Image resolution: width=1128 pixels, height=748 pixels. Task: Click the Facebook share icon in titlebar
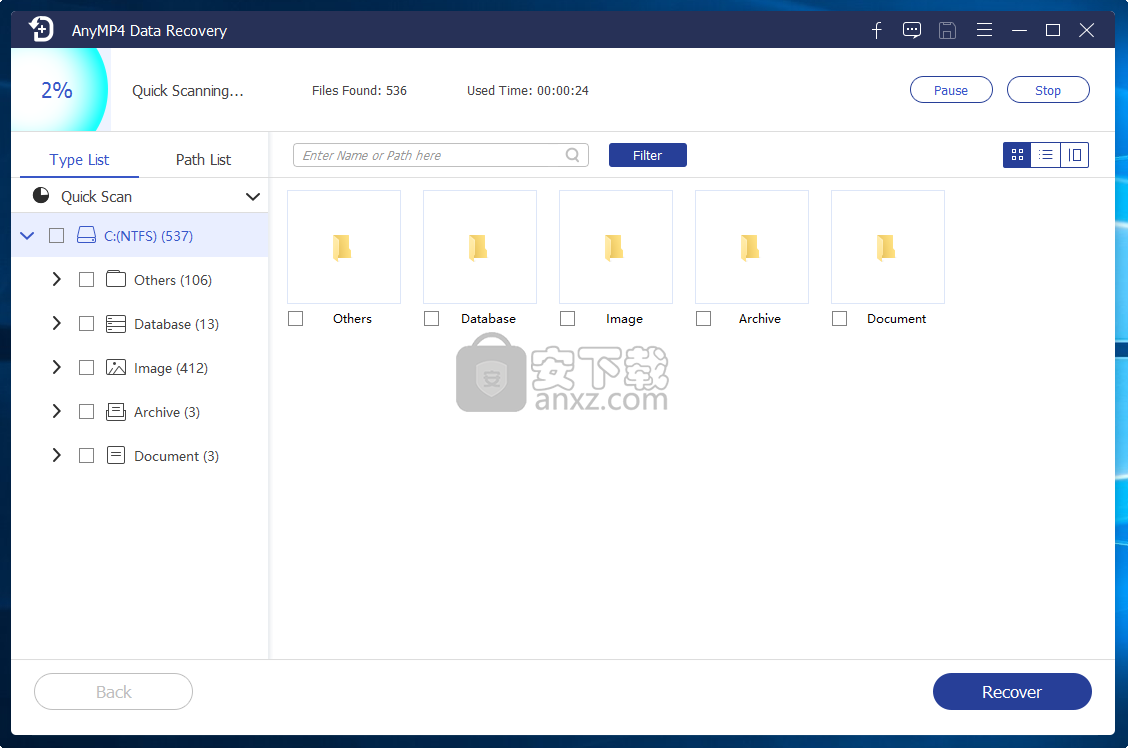pos(876,30)
